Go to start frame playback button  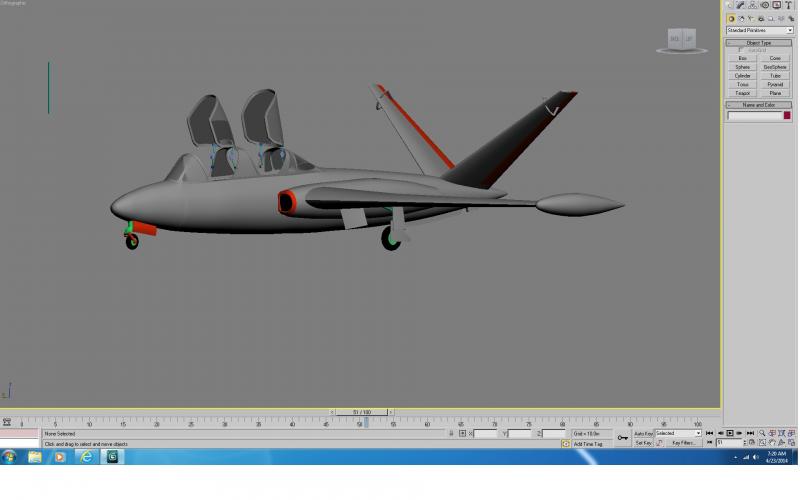click(x=710, y=433)
